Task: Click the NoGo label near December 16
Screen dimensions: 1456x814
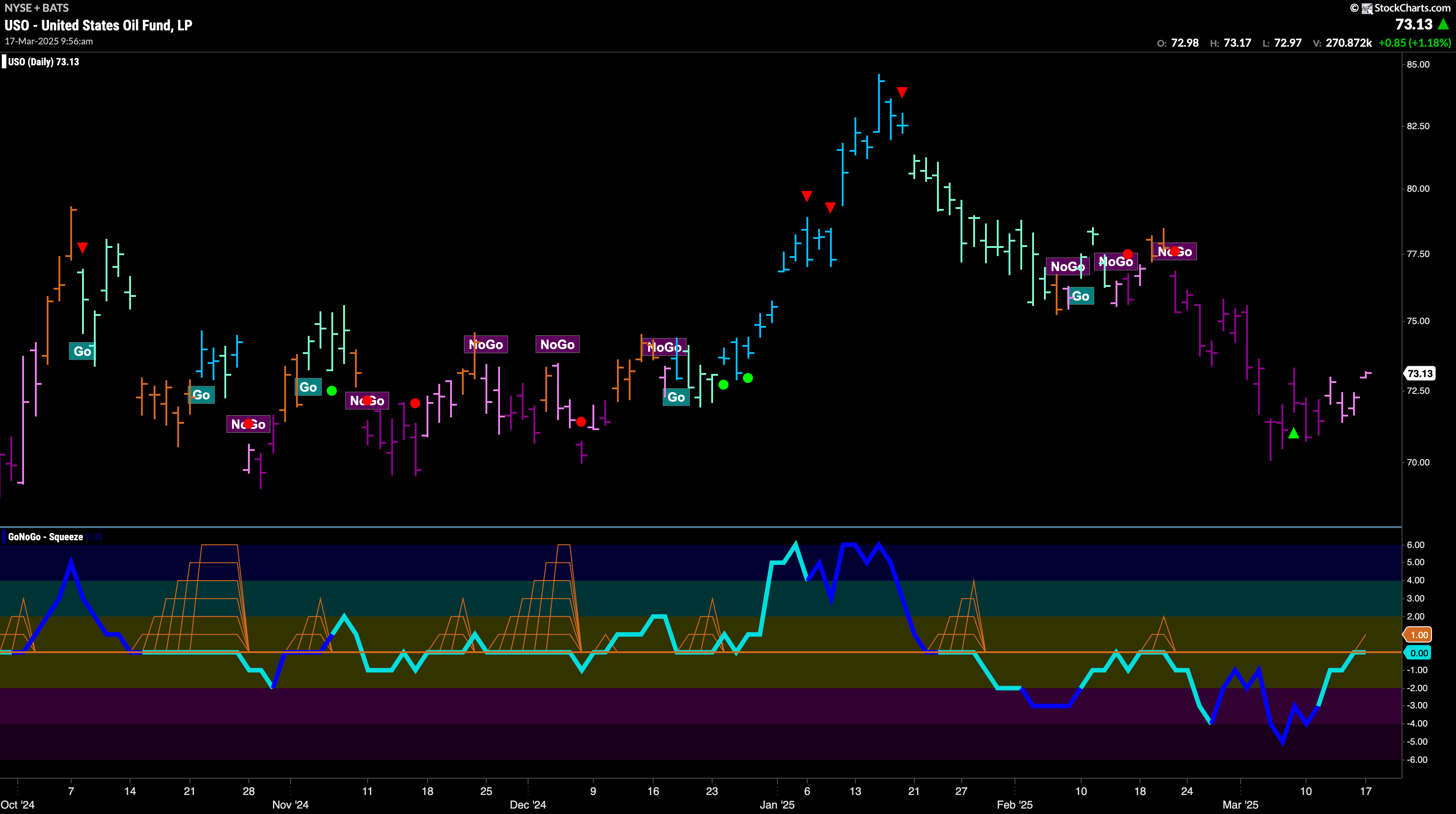Action: (x=664, y=347)
